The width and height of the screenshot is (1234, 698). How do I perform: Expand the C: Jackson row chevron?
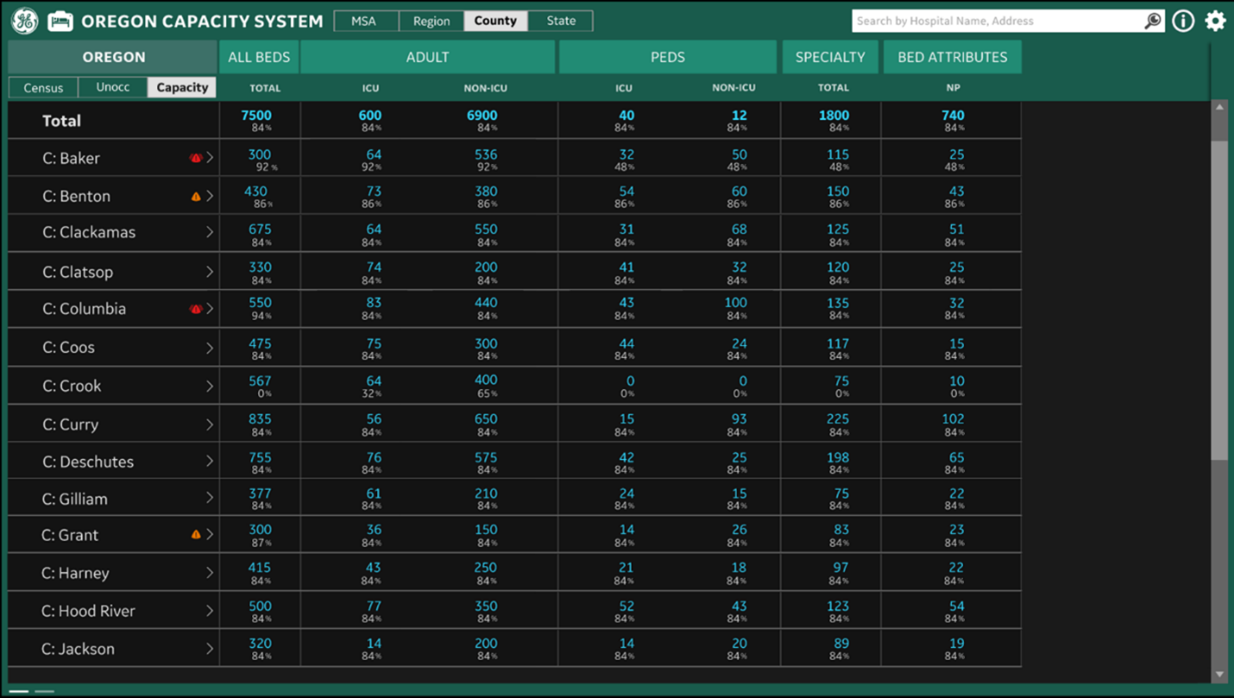tap(210, 649)
